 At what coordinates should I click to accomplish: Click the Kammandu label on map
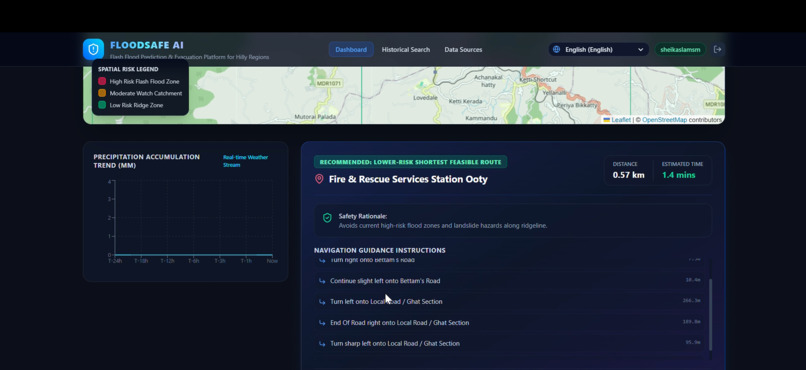pos(481,118)
